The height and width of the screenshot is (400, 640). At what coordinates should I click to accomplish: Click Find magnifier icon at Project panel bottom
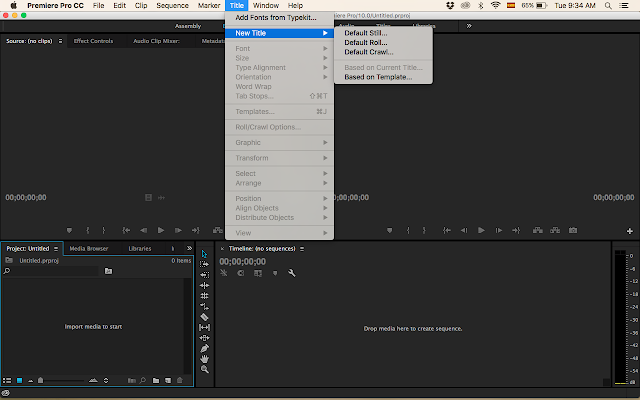143,380
